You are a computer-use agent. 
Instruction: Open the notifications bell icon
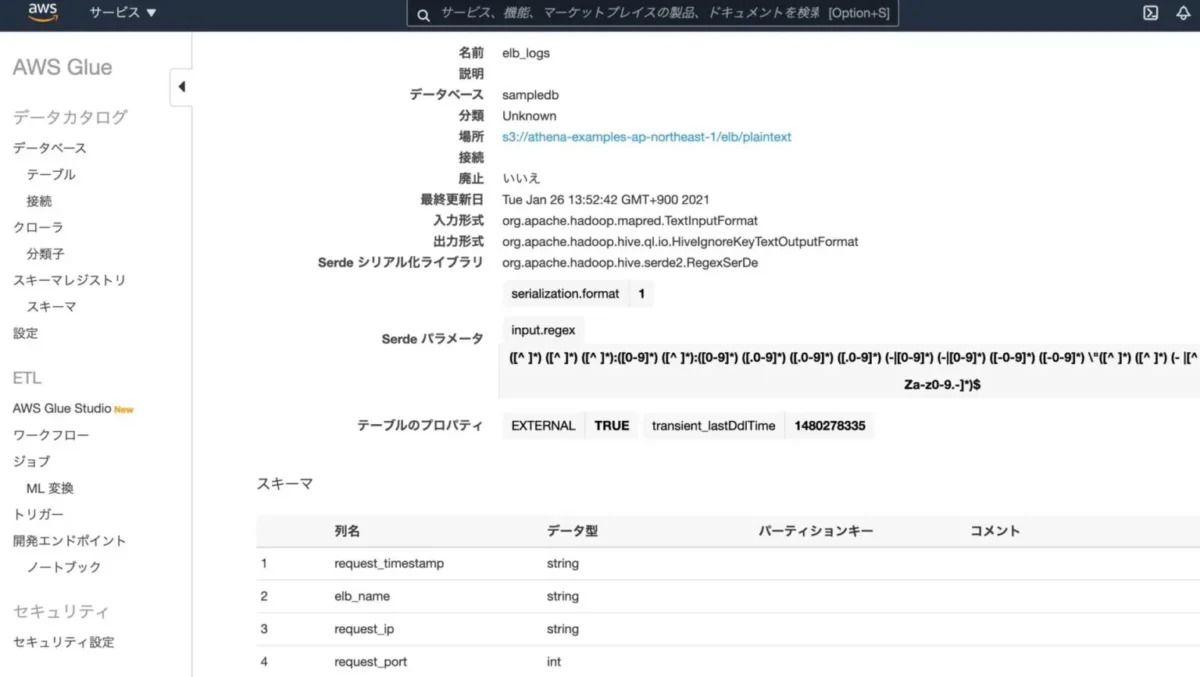[x=1184, y=13]
